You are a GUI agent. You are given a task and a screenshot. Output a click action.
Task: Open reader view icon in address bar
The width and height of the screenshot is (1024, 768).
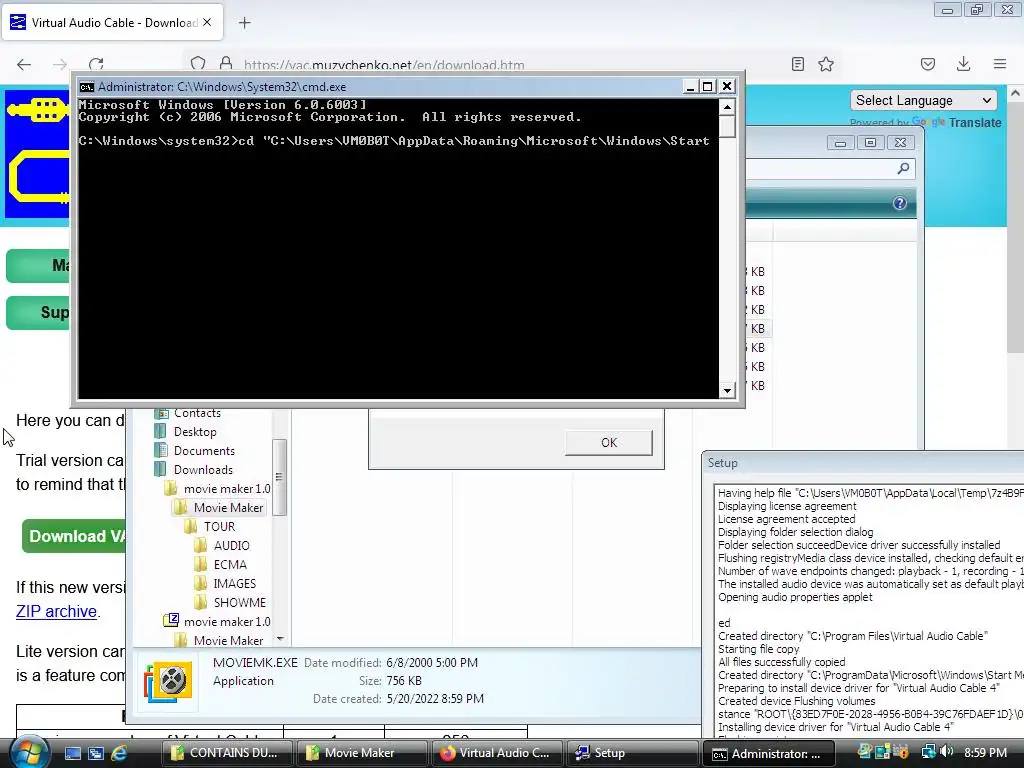(797, 64)
